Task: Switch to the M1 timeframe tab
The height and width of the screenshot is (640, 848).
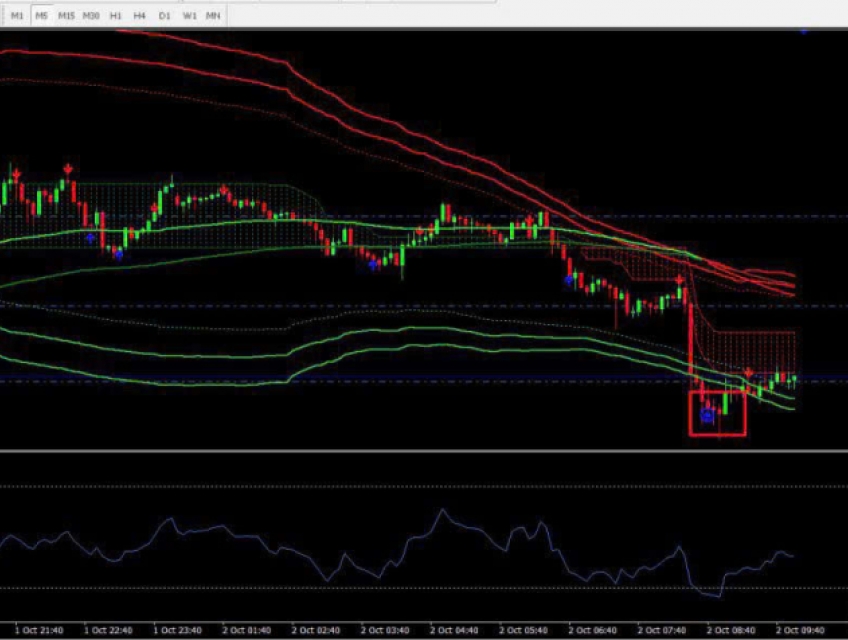Action: click(17, 16)
